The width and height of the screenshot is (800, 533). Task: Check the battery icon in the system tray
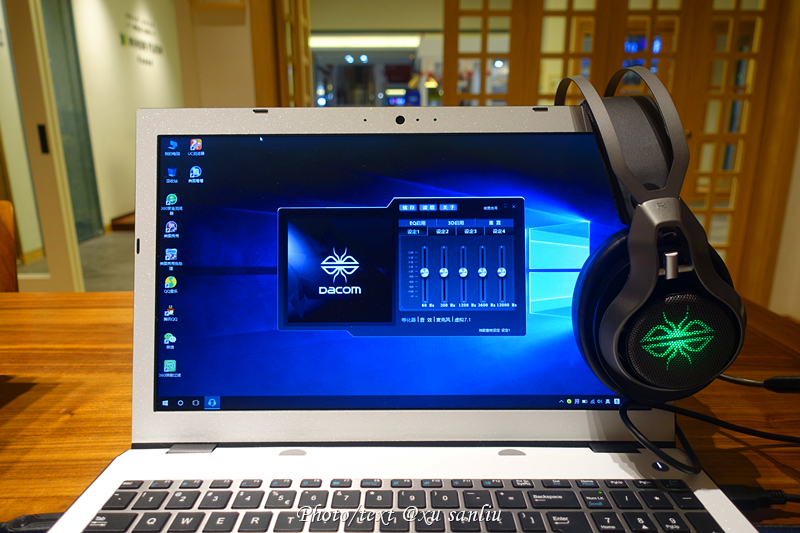[x=585, y=401]
